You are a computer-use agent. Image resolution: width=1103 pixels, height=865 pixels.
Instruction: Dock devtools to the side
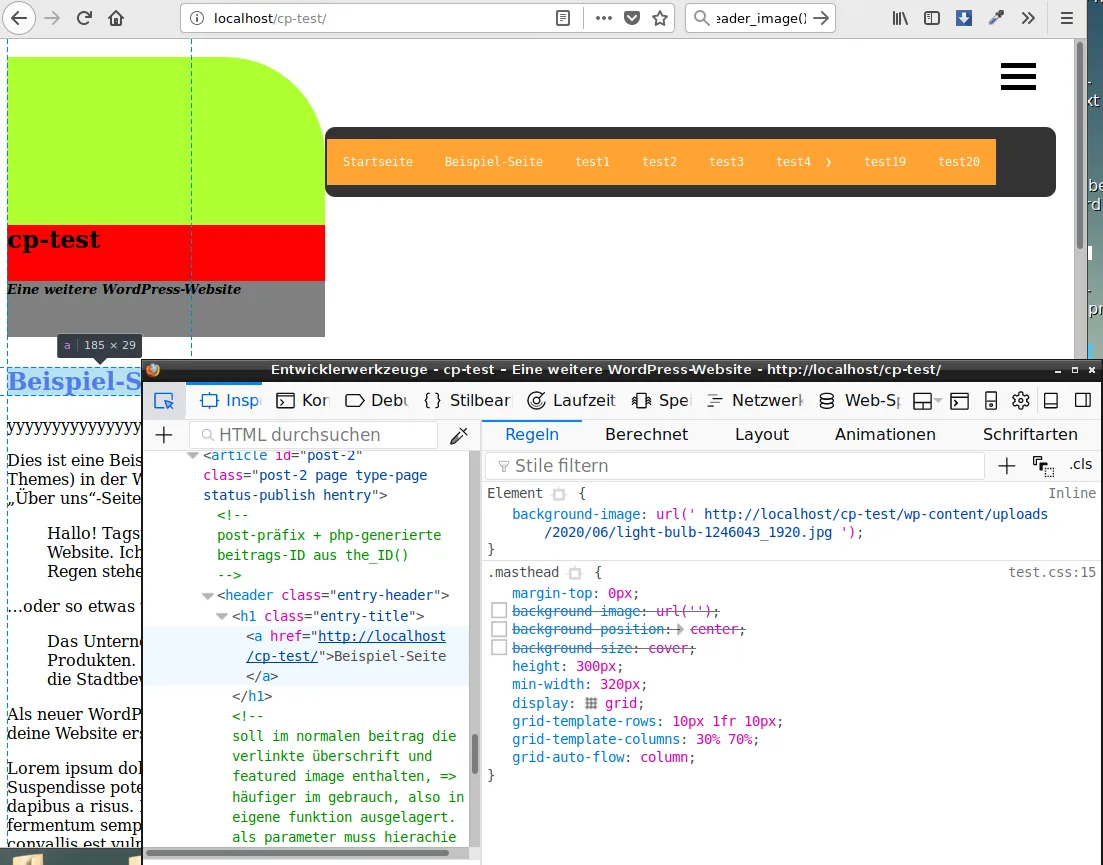[x=1083, y=401]
